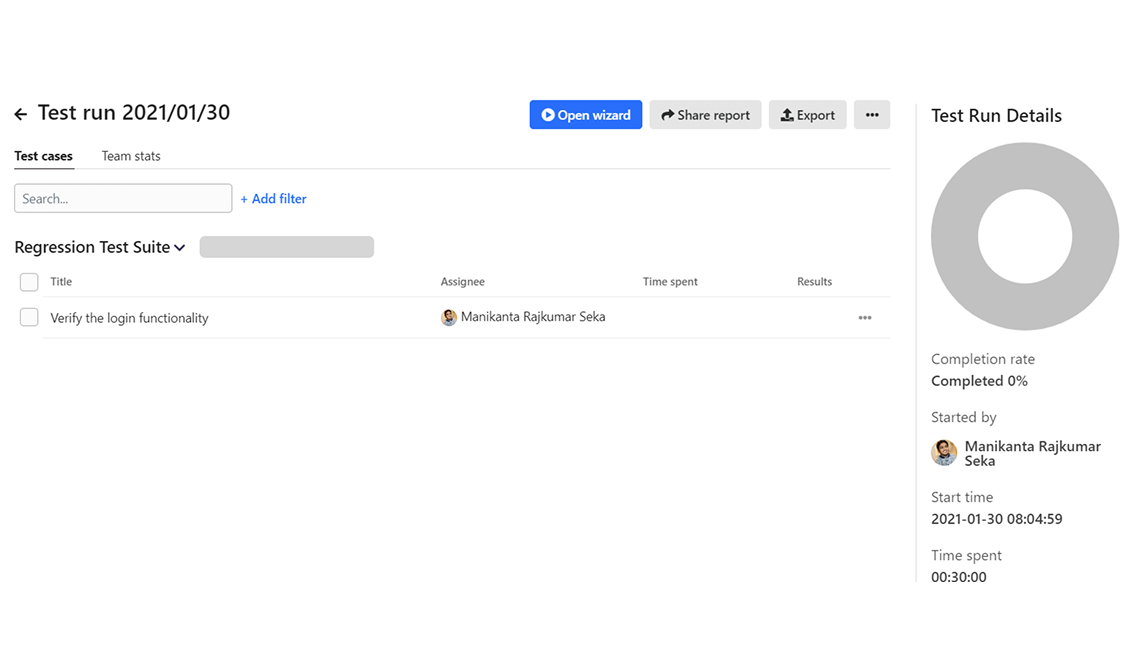
Task: Click the gray completion donut chart
Action: (1025, 172)
